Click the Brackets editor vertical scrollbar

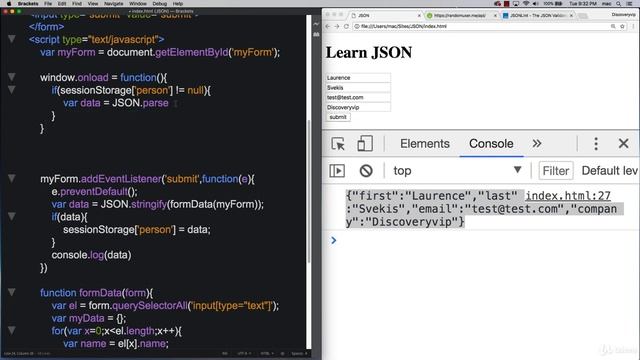[309, 191]
